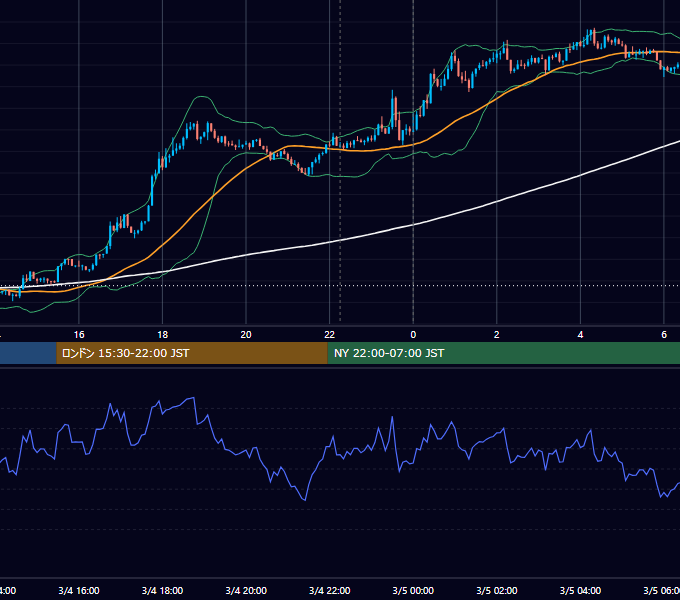The image size is (680, 600).
Task: Click the 3/4 22:00 time label
Action: (330, 590)
